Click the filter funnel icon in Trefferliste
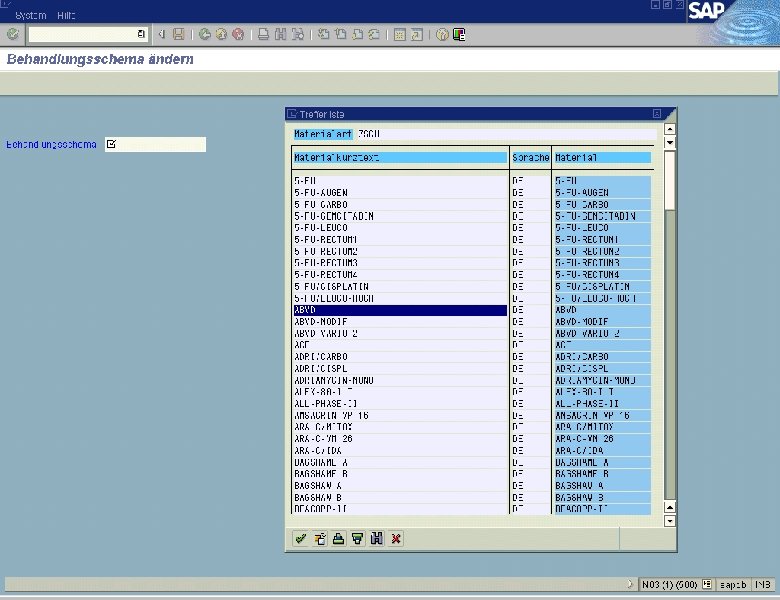Image resolution: width=780 pixels, height=600 pixels. (358, 538)
